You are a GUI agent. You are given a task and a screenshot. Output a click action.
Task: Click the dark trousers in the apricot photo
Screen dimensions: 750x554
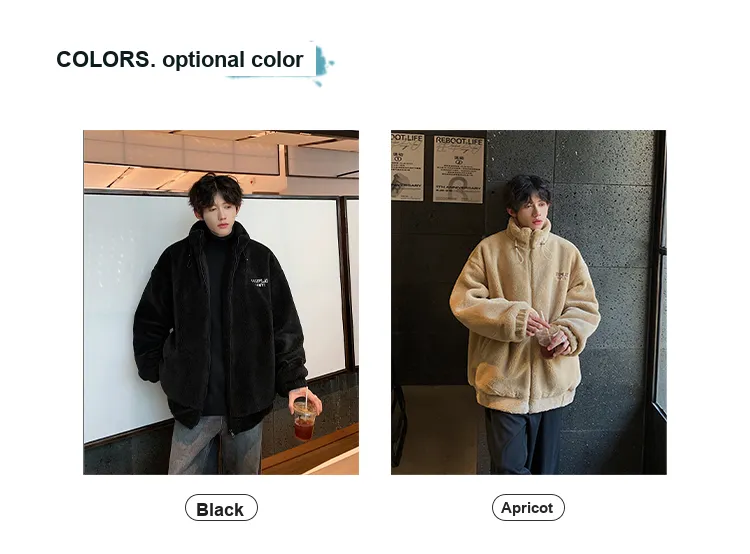click(523, 441)
